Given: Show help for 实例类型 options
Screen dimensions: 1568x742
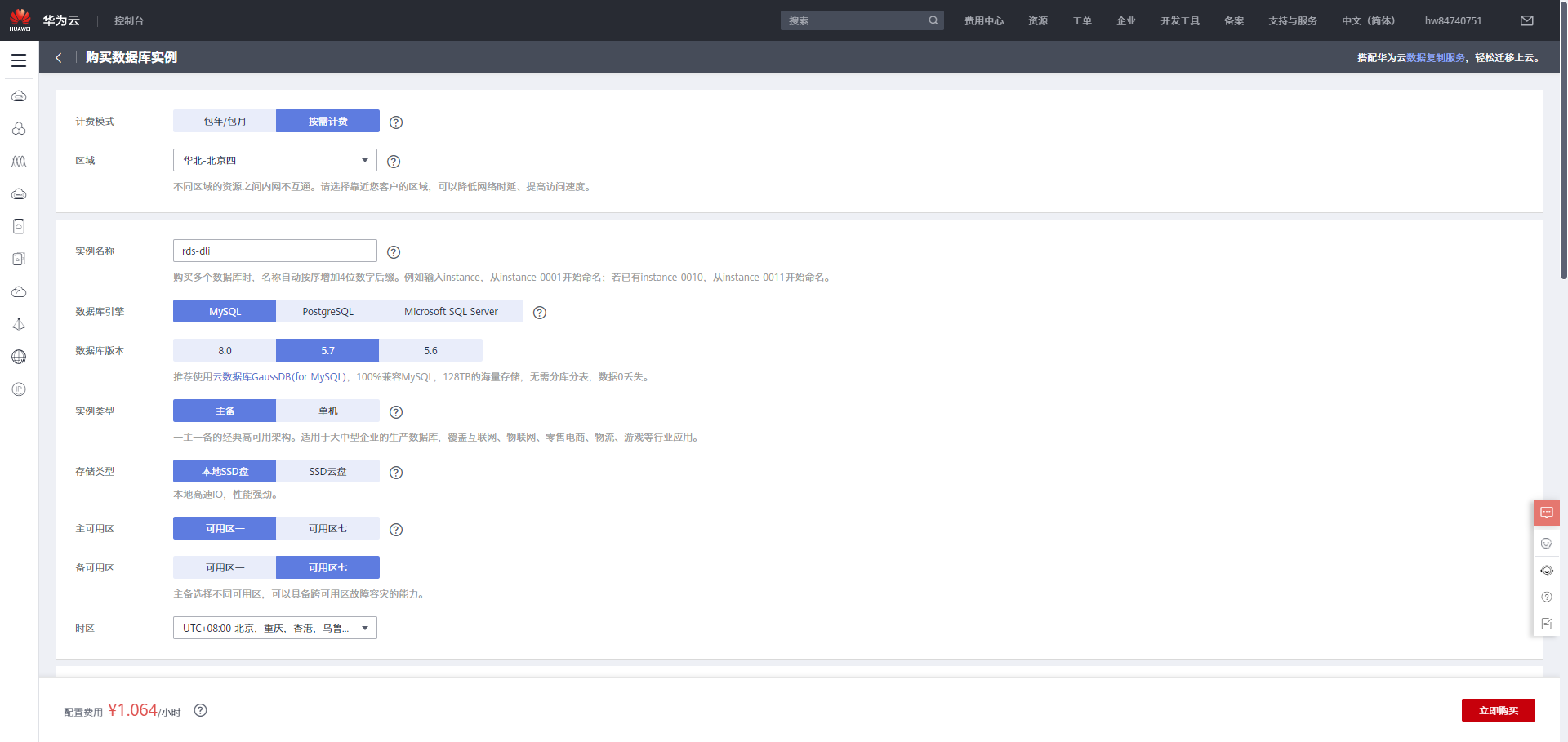Looking at the screenshot, I should [396, 412].
